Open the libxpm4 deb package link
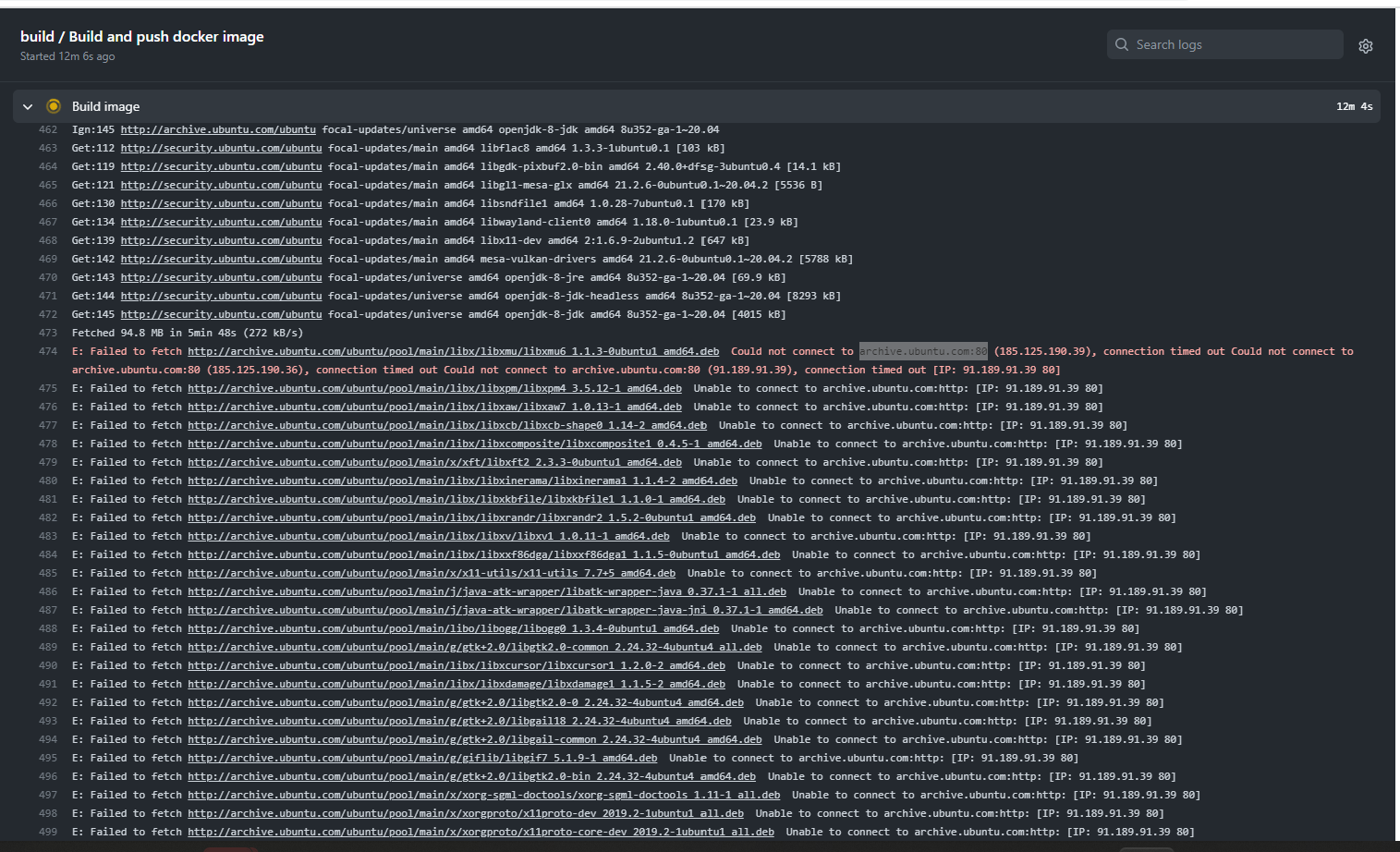1400x852 pixels. click(434, 388)
